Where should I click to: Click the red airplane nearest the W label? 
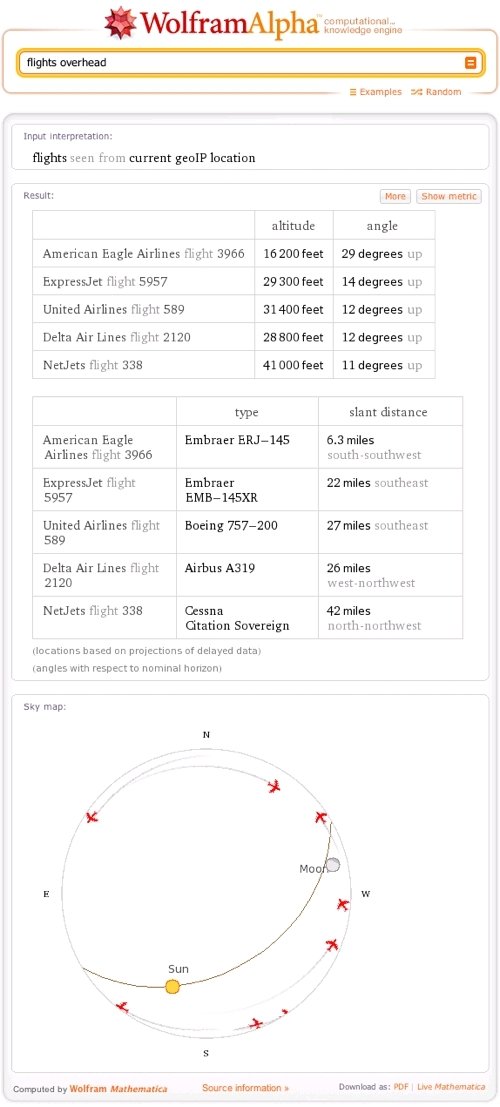coord(343,904)
